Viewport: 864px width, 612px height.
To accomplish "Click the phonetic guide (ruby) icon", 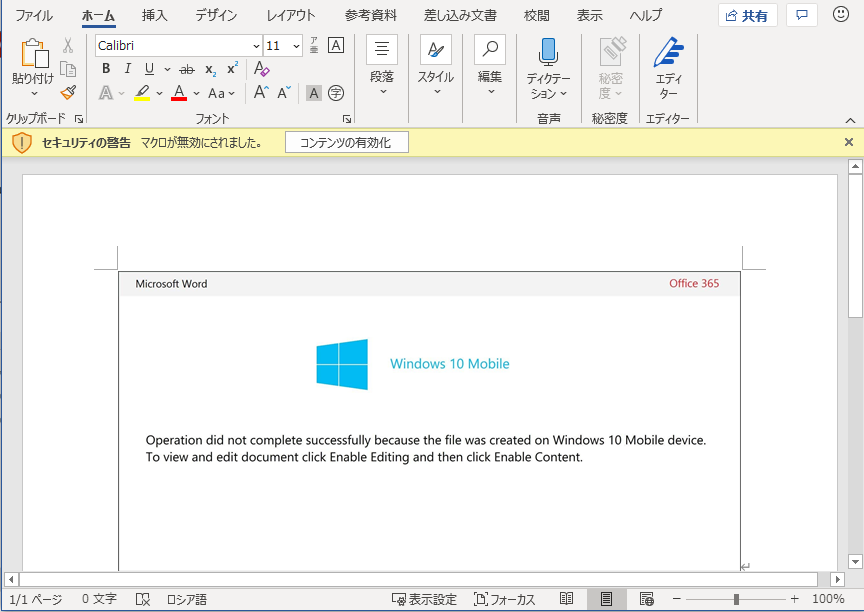I will 314,45.
